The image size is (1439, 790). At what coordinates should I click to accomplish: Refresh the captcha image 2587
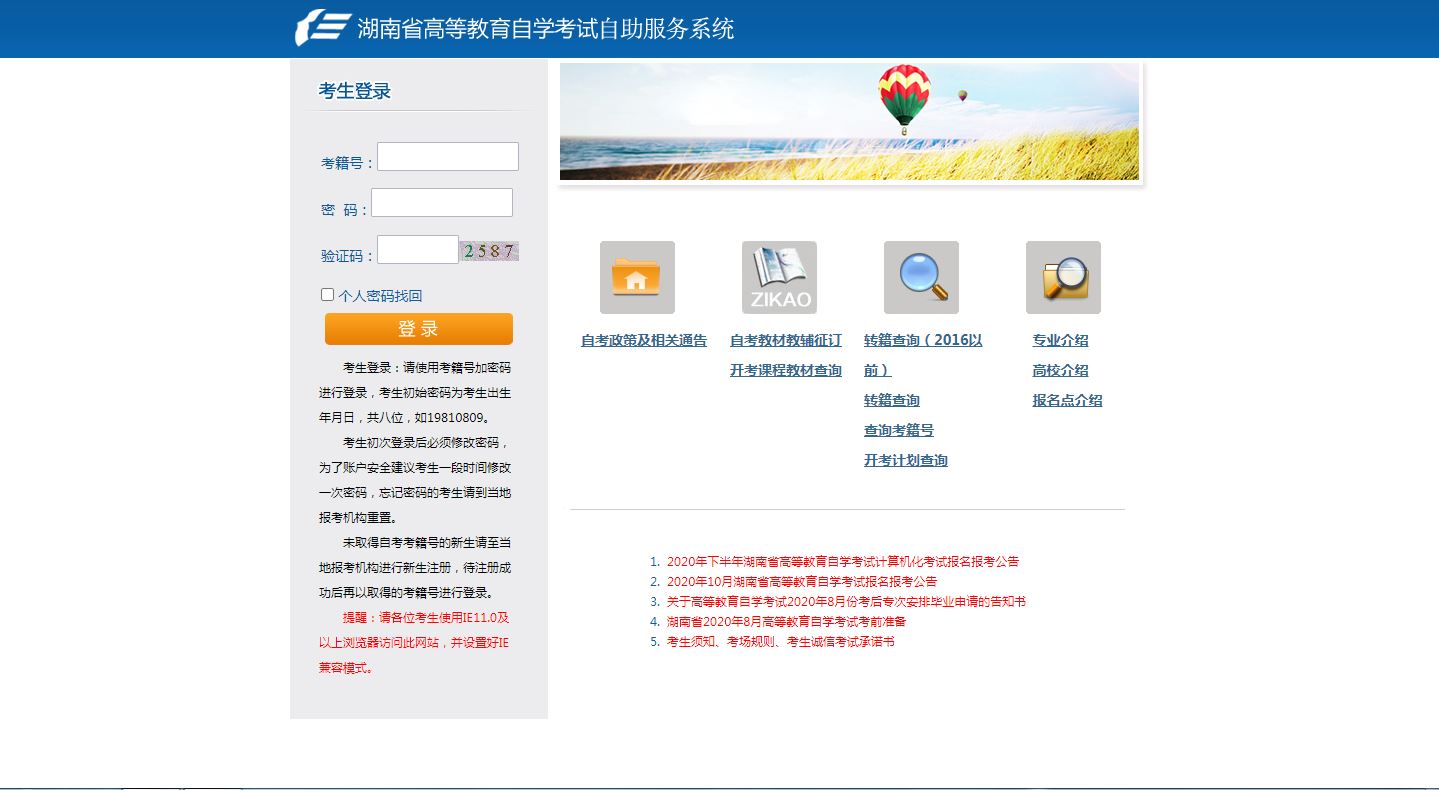click(489, 251)
